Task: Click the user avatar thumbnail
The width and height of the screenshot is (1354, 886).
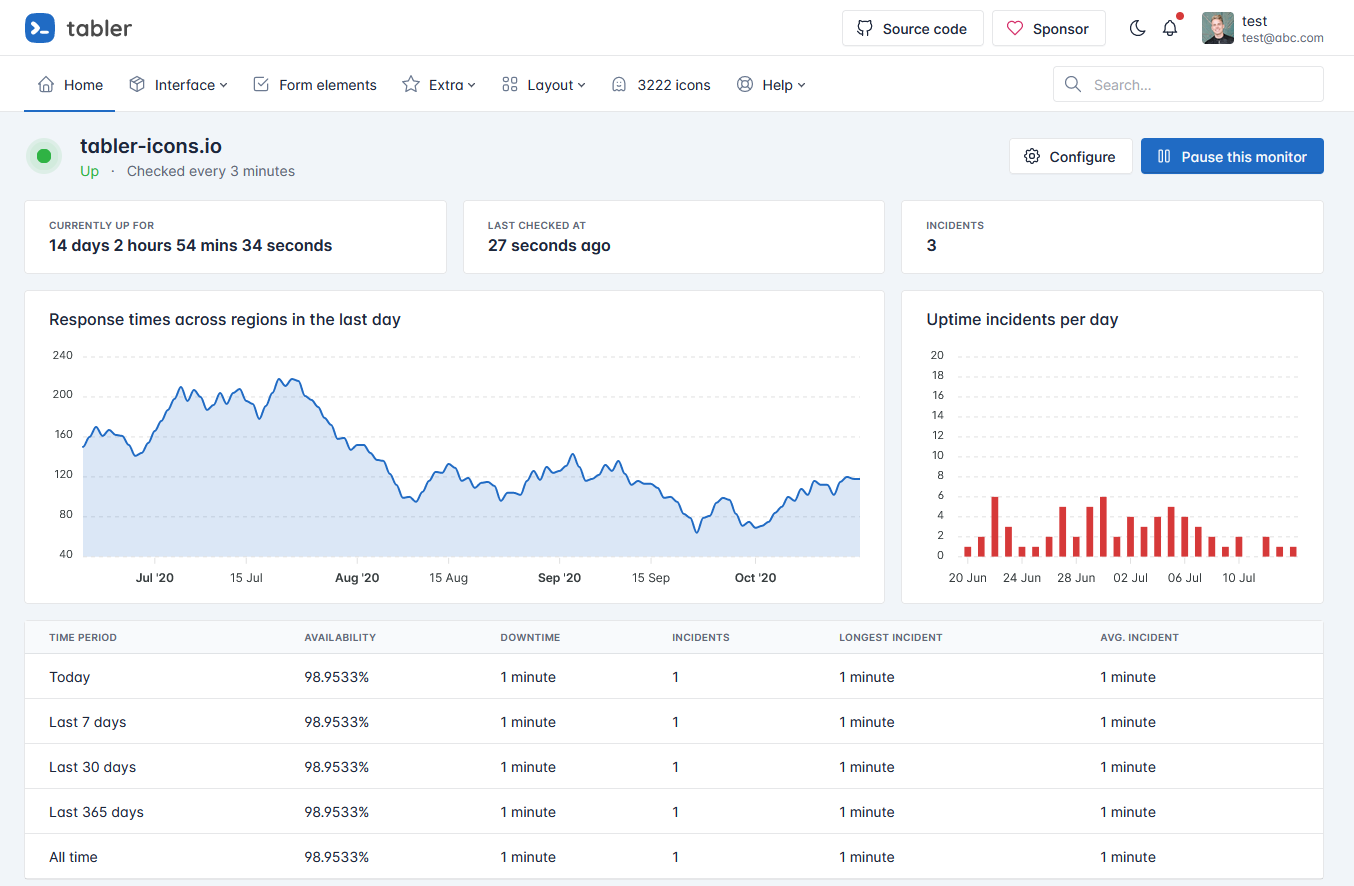Action: [x=1217, y=28]
